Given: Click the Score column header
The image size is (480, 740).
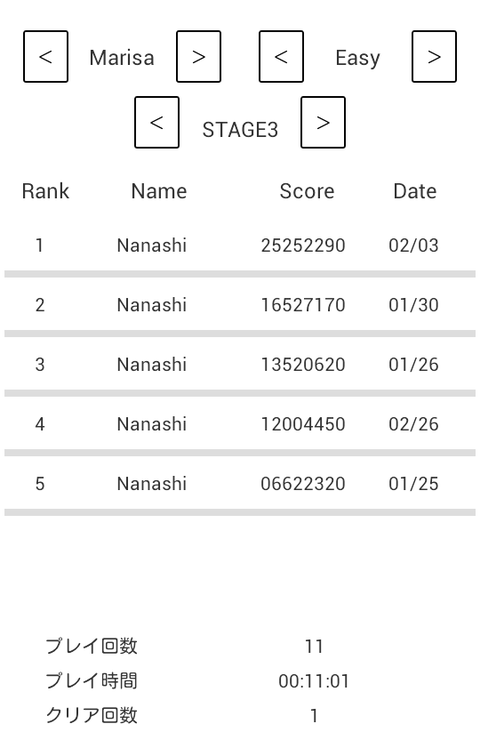Looking at the screenshot, I should [307, 191].
